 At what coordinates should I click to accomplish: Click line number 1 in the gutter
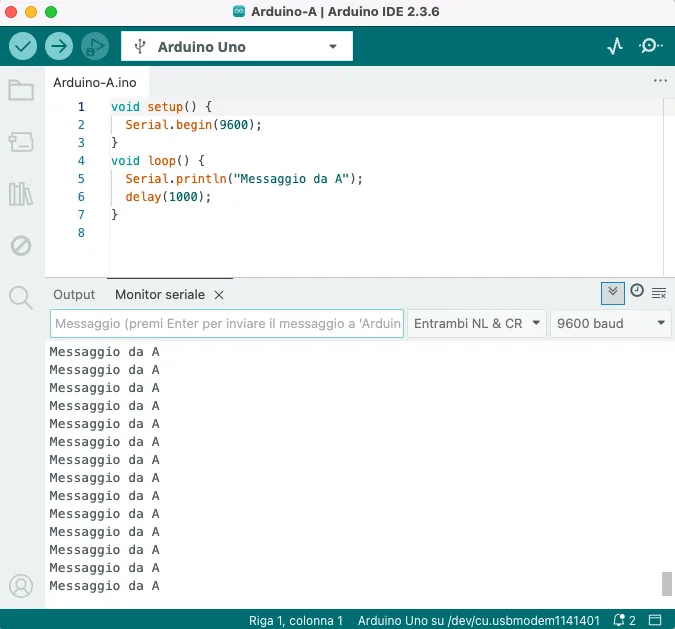(81, 107)
